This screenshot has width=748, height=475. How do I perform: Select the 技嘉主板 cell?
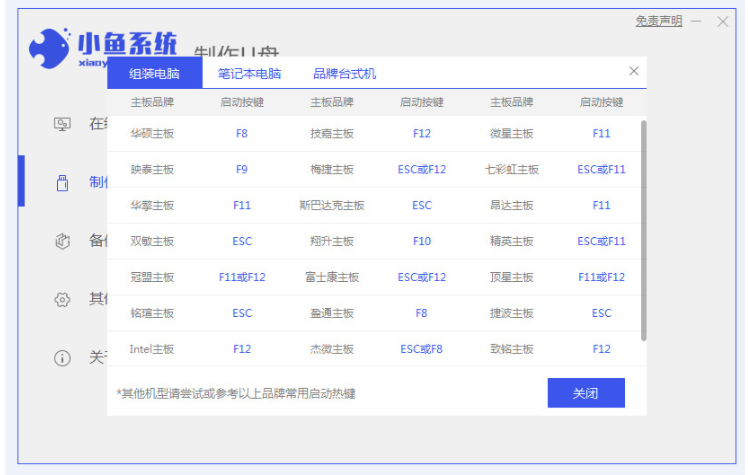click(x=332, y=133)
